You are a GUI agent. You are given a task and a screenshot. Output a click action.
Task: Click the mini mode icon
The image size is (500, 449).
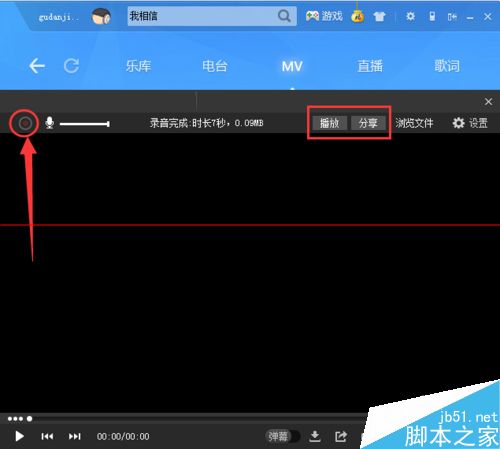[x=452, y=17]
